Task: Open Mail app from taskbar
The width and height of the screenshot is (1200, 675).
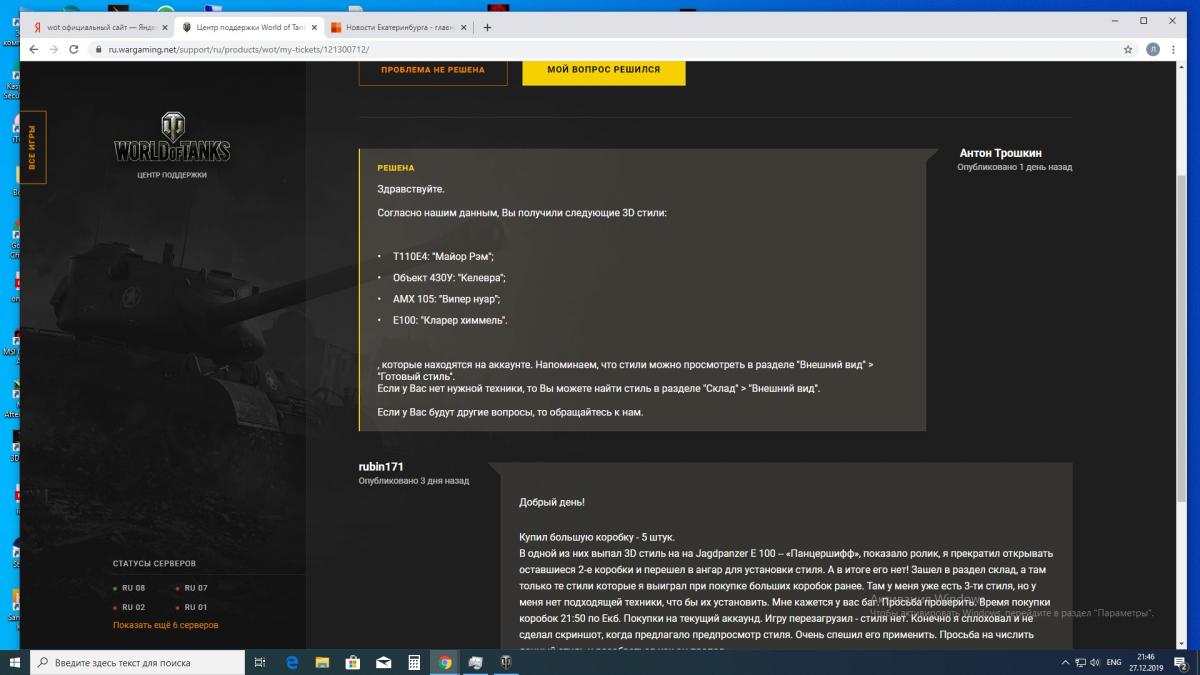Action: pyautogui.click(x=384, y=662)
